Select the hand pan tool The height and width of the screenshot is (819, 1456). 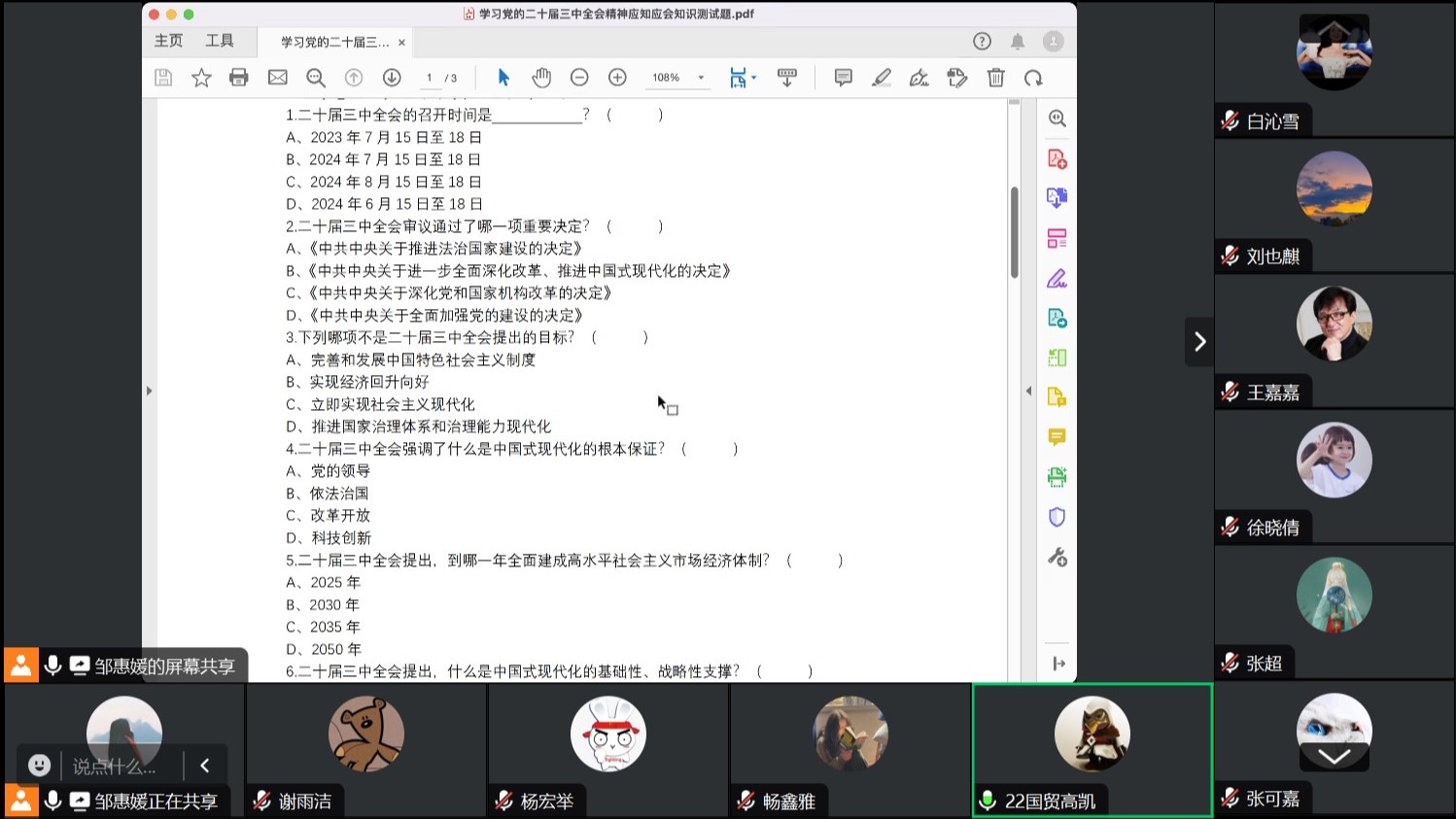tap(541, 78)
